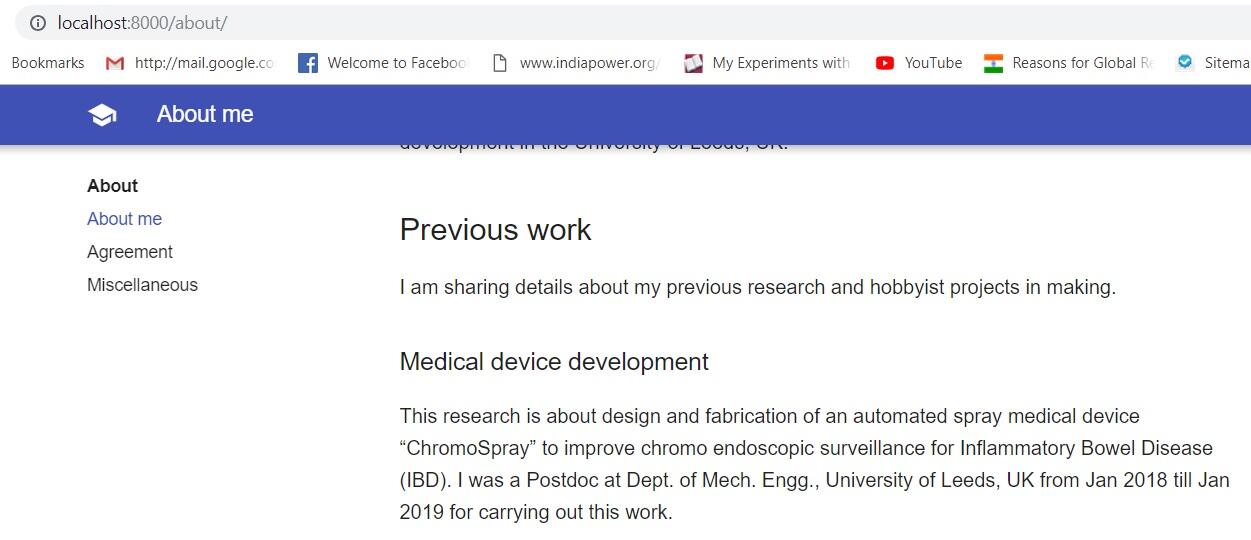
Task: Click the Sitemap bookmark checkmark icon
Action: coord(1185,63)
